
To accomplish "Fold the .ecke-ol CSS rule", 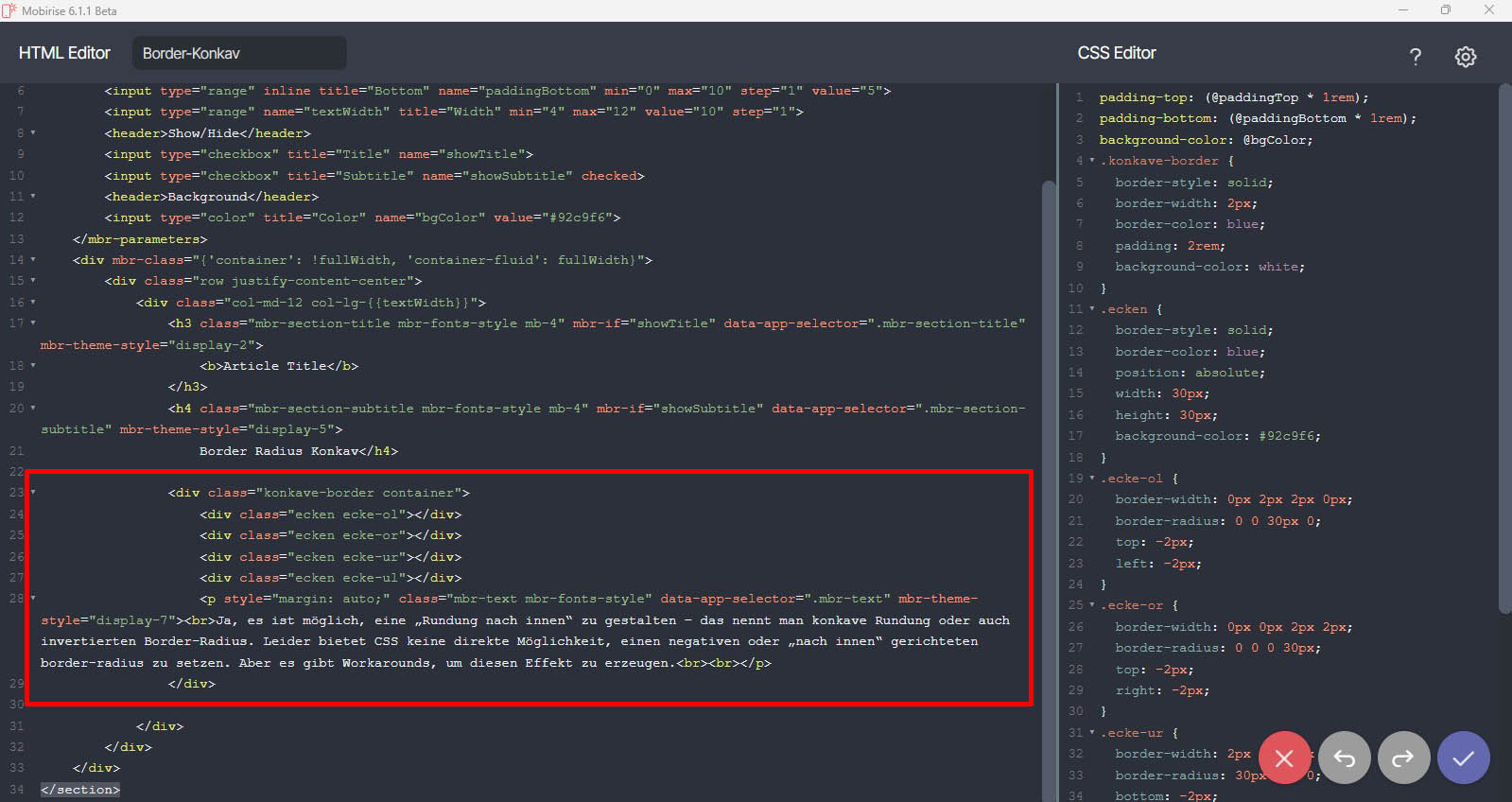I will click(x=1092, y=479).
